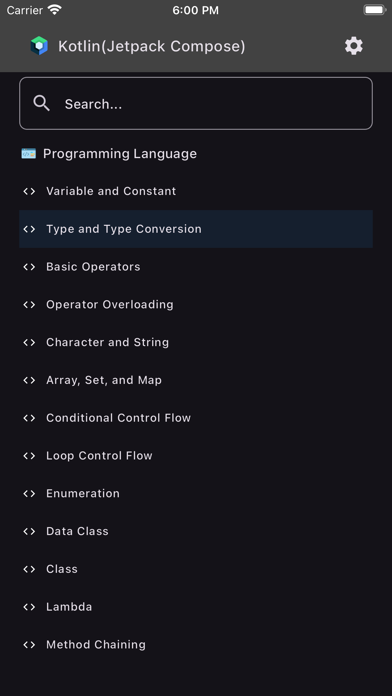Open Array, Set, and Map topic
This screenshot has height=696, width=392.
point(196,380)
